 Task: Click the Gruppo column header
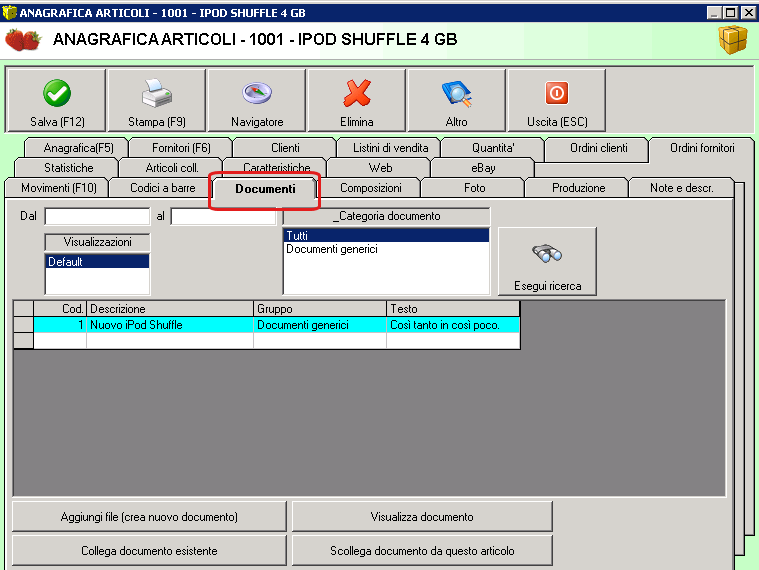tap(320, 309)
